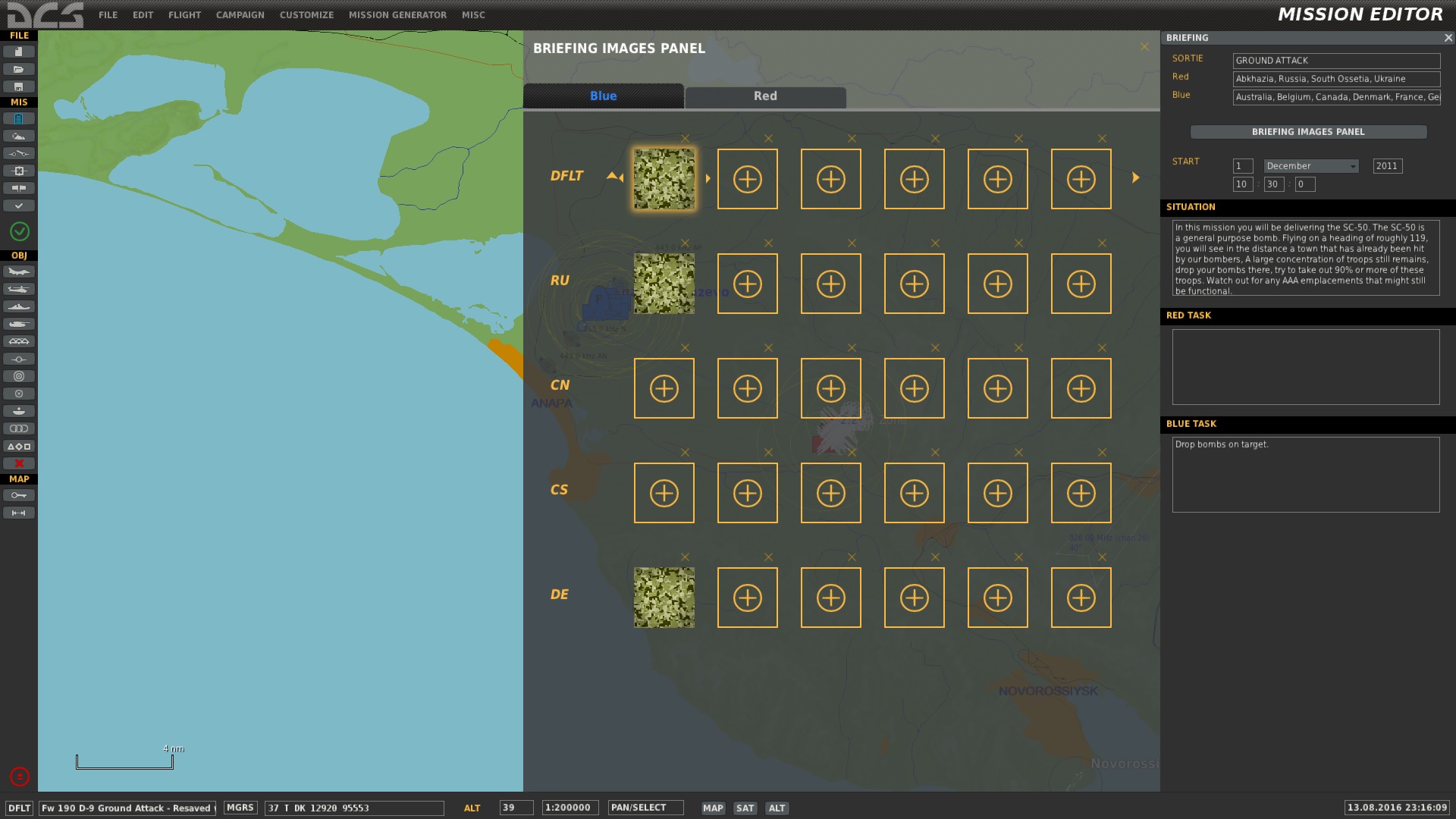
Task: Click the small checkmark mission options icon
Action: (x=19, y=206)
